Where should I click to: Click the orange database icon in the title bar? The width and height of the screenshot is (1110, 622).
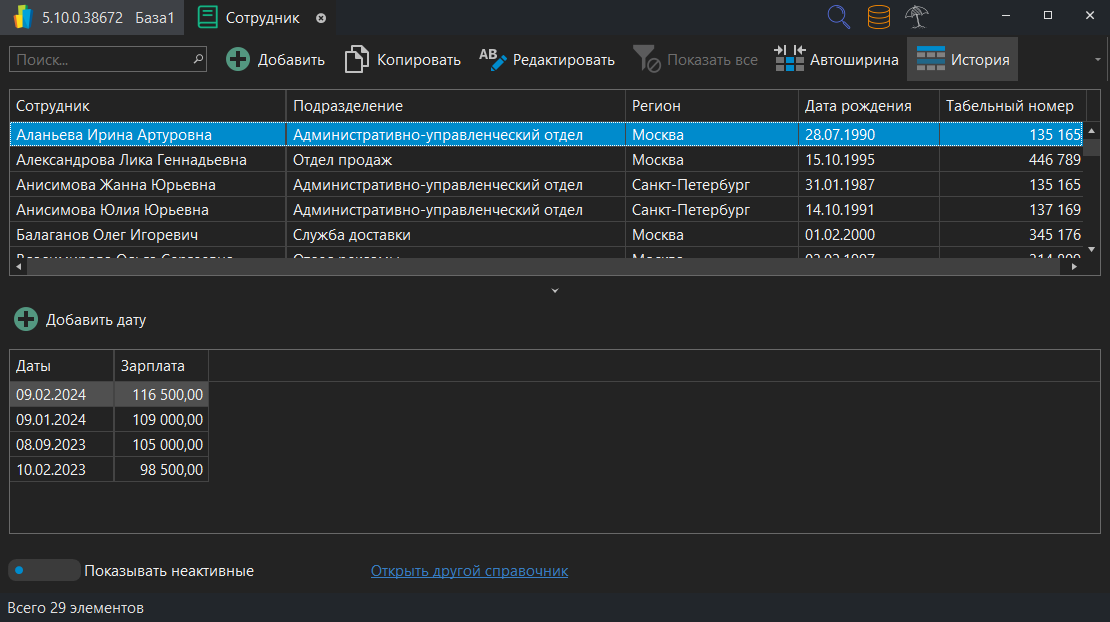(878, 17)
